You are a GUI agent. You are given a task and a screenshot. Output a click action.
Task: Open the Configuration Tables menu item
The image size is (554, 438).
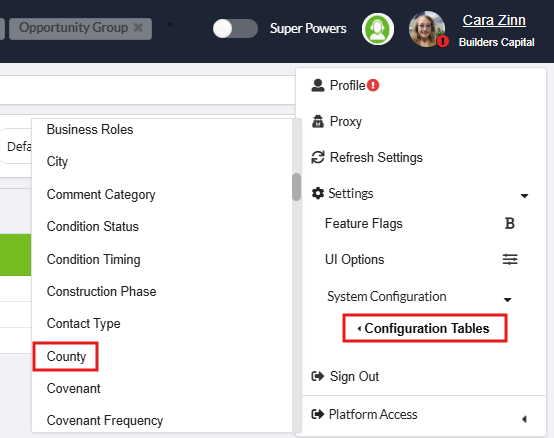tap(425, 328)
